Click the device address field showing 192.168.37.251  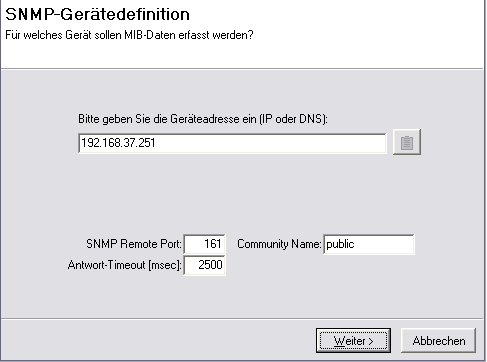(x=232, y=143)
